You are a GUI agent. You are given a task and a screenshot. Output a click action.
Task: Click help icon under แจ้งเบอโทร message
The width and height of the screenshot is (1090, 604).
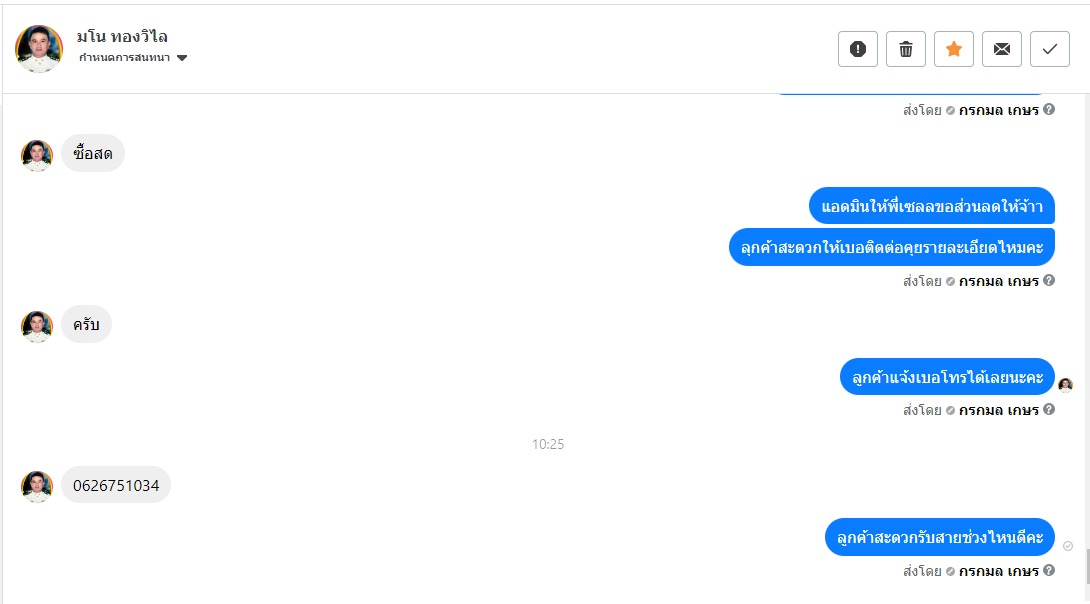tap(1049, 409)
